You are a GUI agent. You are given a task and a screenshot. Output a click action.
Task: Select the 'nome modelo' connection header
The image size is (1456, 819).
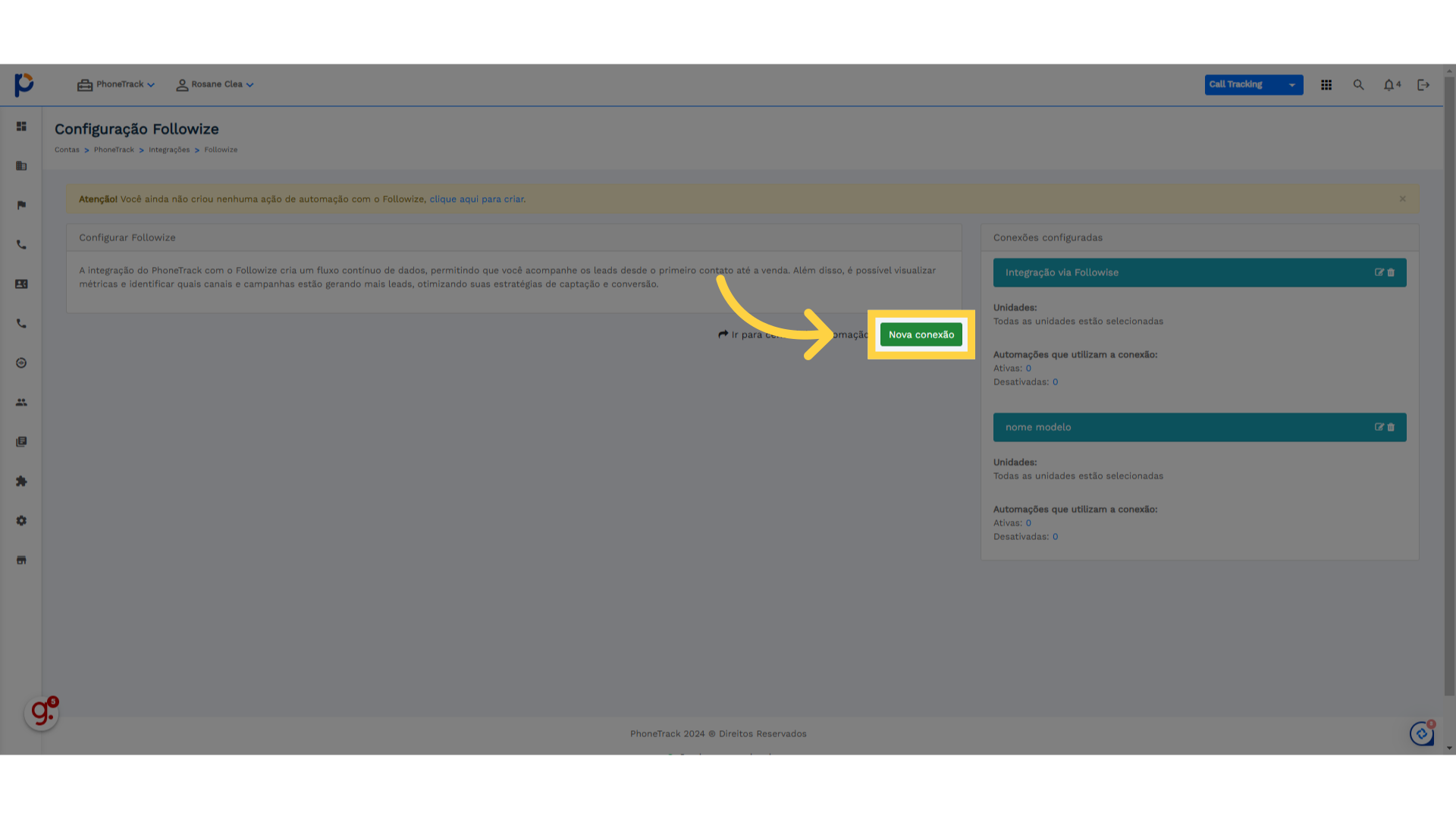click(x=1200, y=427)
